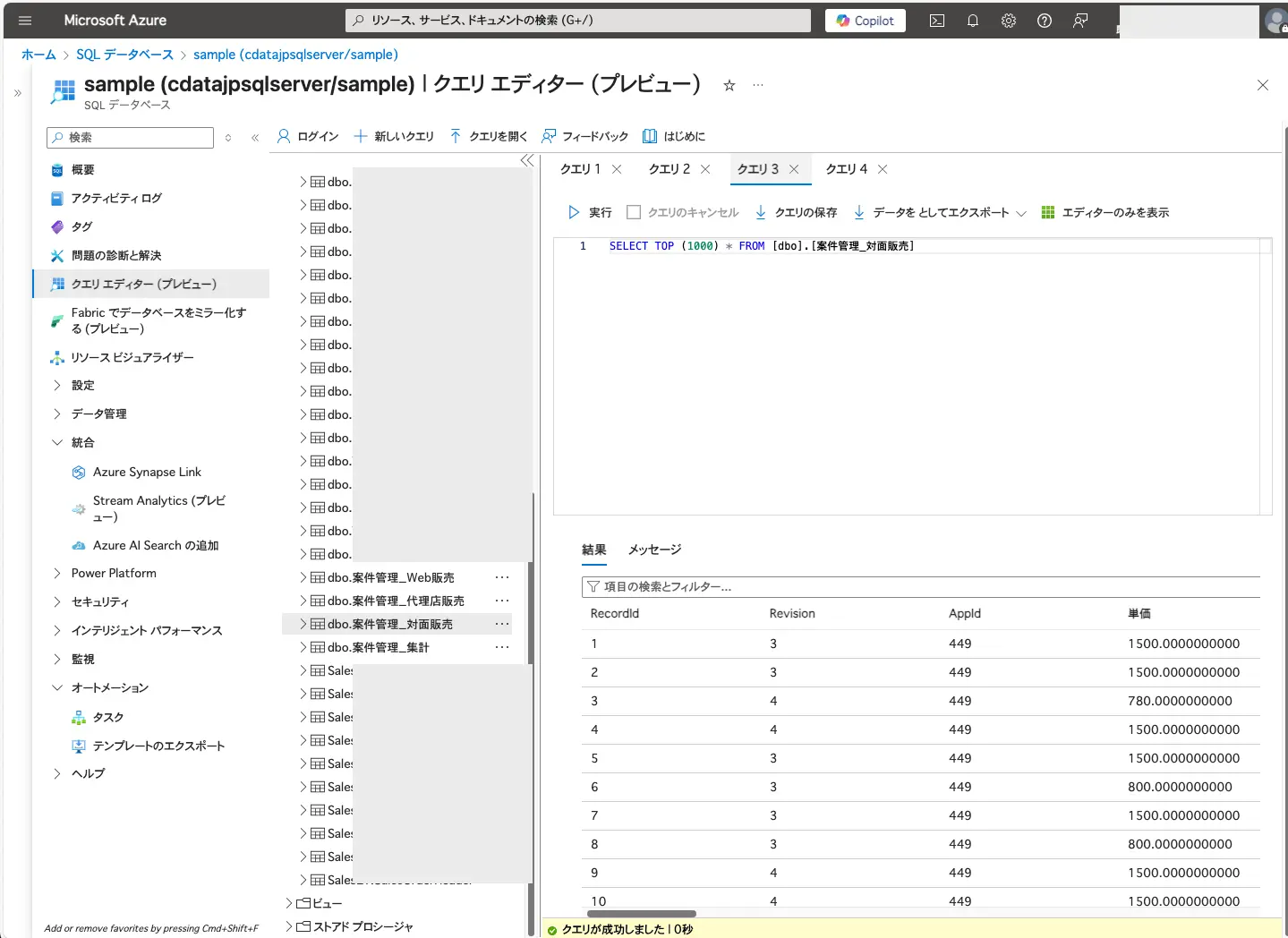The height and width of the screenshot is (938, 1288).
Task: Click the Copilot button
Action: pyautogui.click(x=865, y=21)
